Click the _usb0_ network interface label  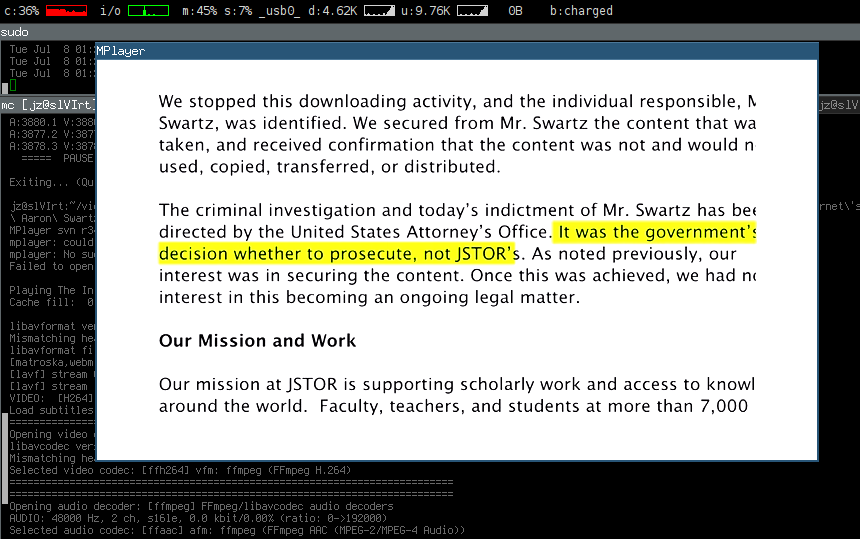(279, 11)
